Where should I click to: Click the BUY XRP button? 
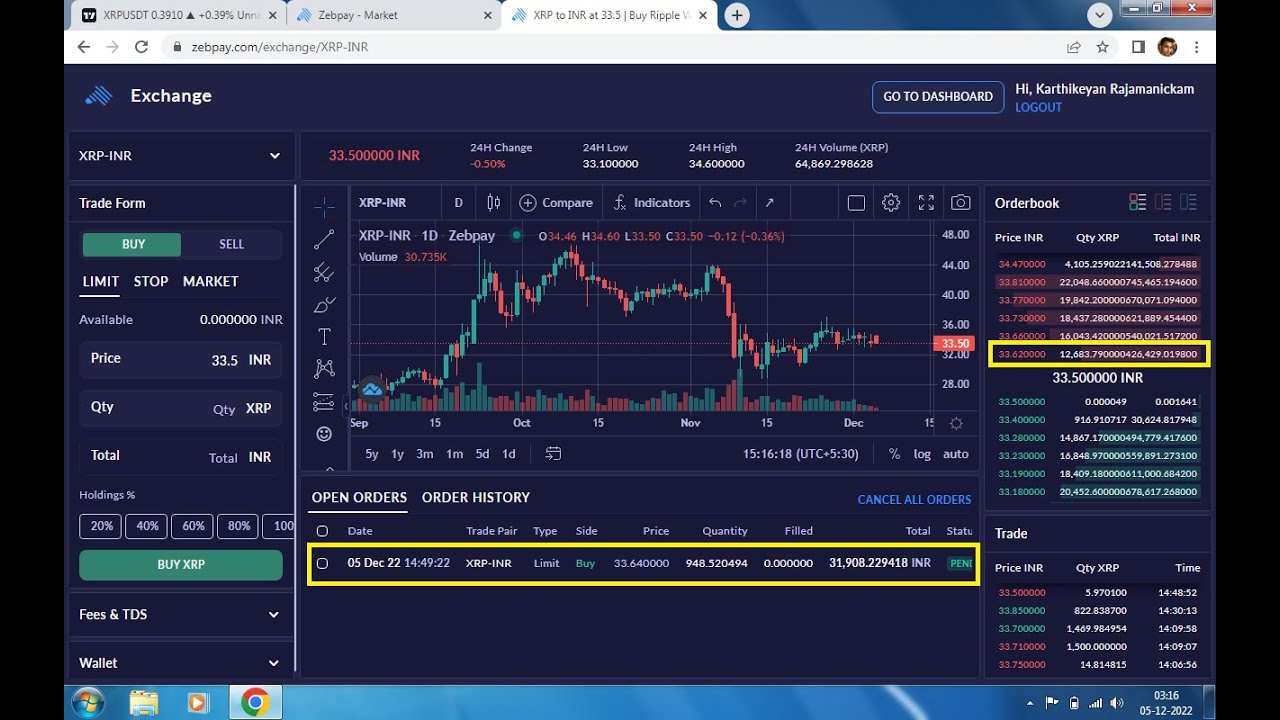click(x=181, y=565)
